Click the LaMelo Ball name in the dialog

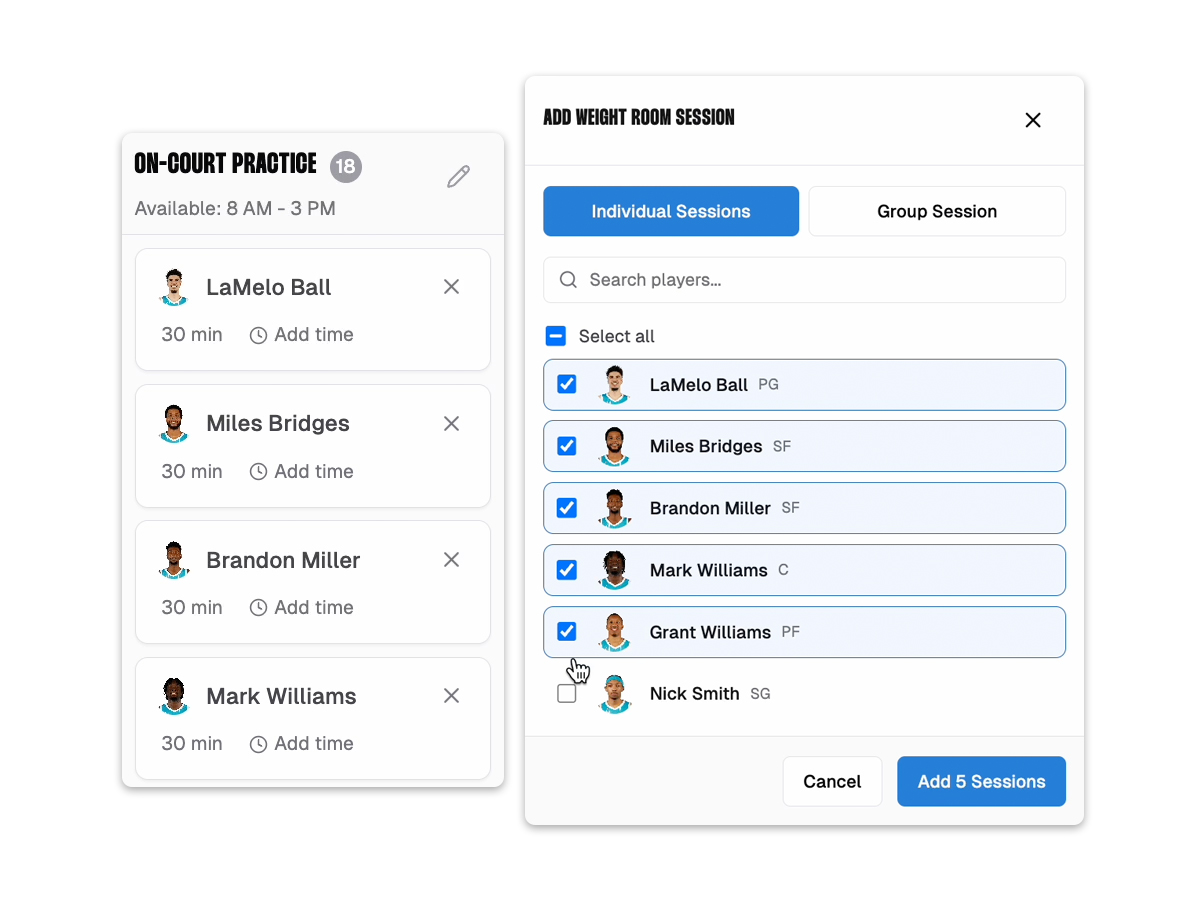699,385
